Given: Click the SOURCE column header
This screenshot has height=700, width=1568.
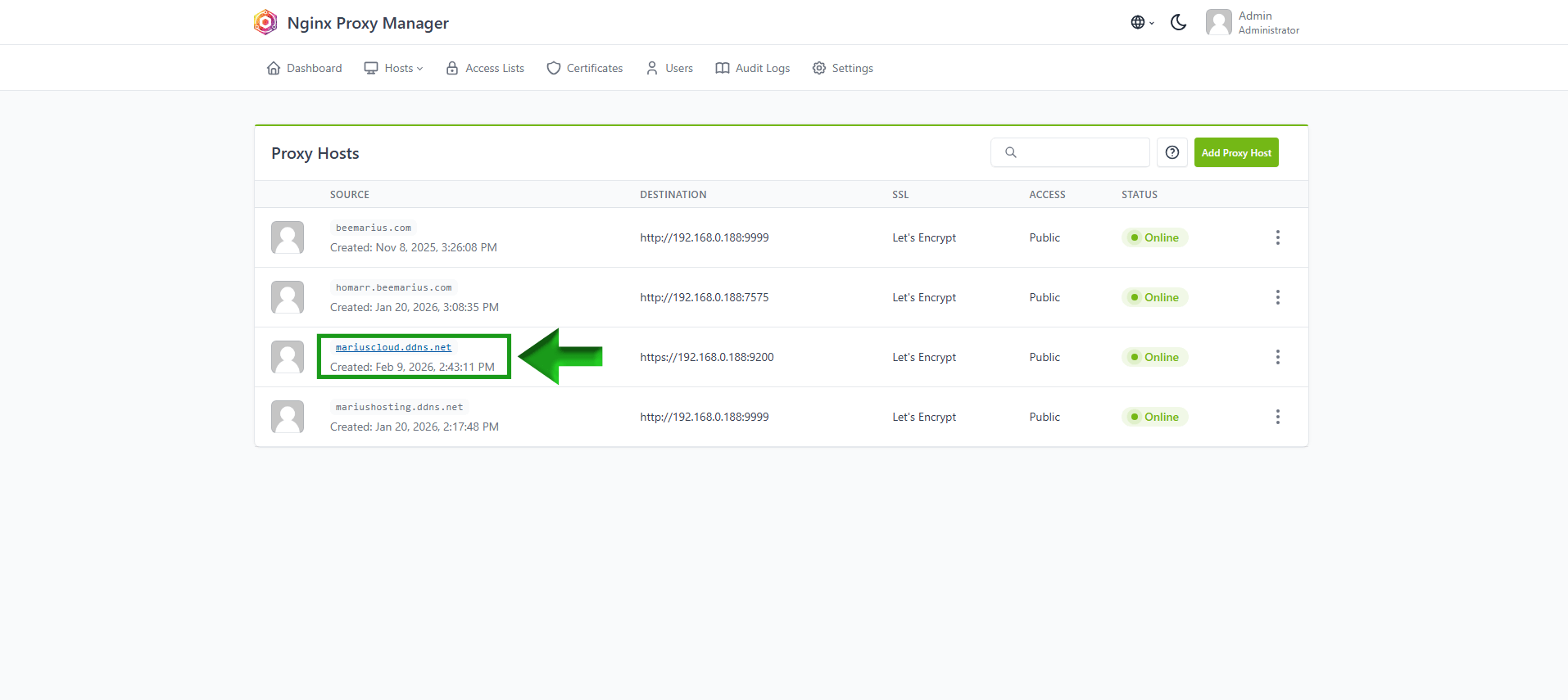Looking at the screenshot, I should pos(350,195).
